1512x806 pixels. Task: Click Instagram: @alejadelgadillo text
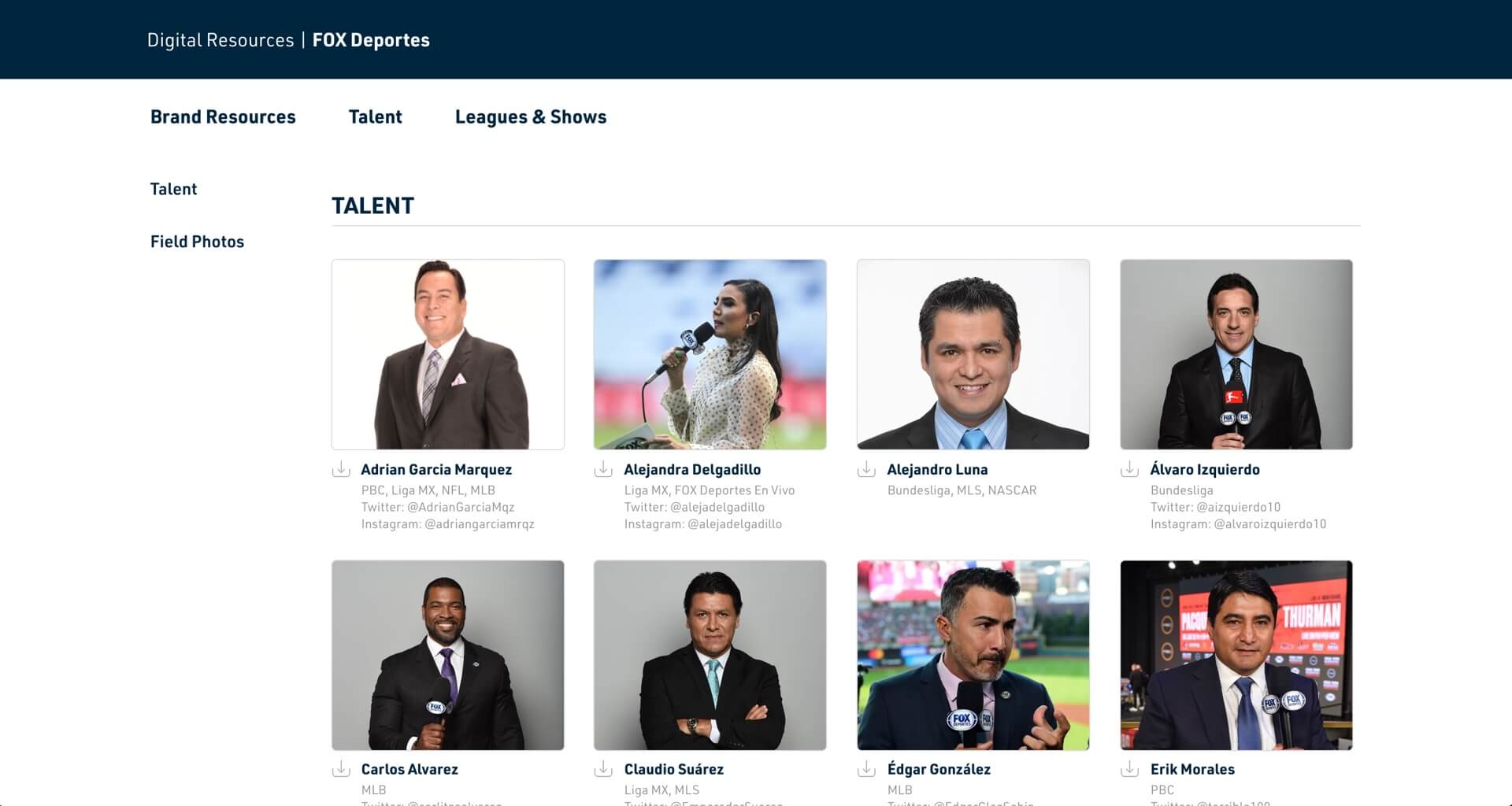click(x=703, y=523)
